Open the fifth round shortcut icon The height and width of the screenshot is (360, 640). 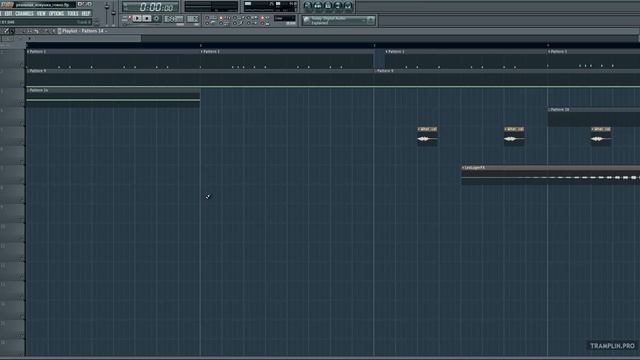[x=348, y=5]
